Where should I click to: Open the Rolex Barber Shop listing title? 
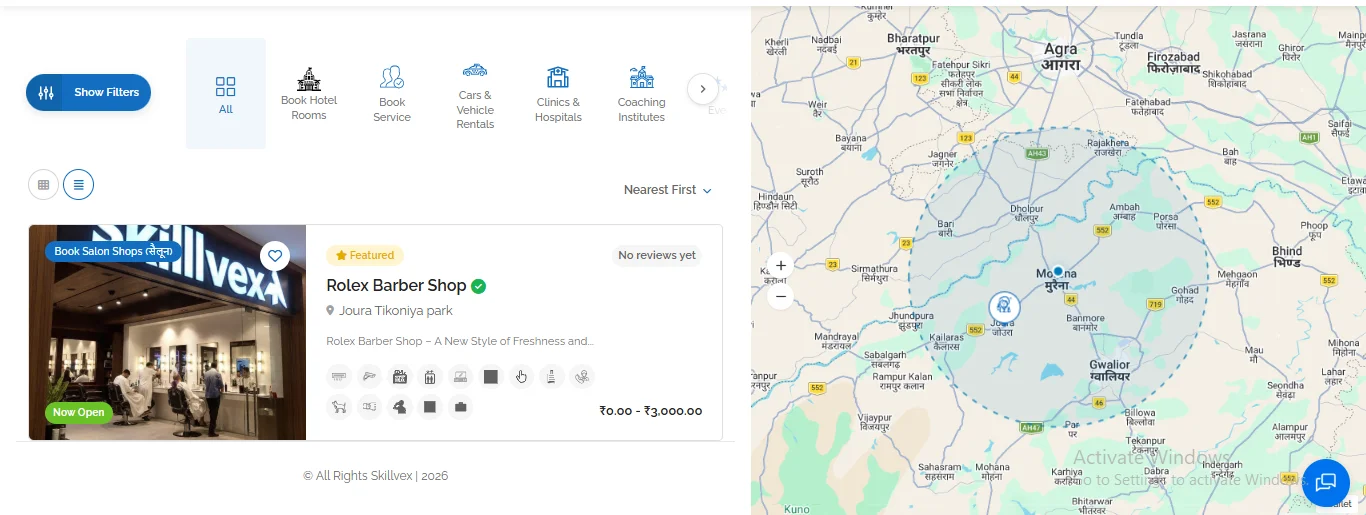click(x=396, y=286)
